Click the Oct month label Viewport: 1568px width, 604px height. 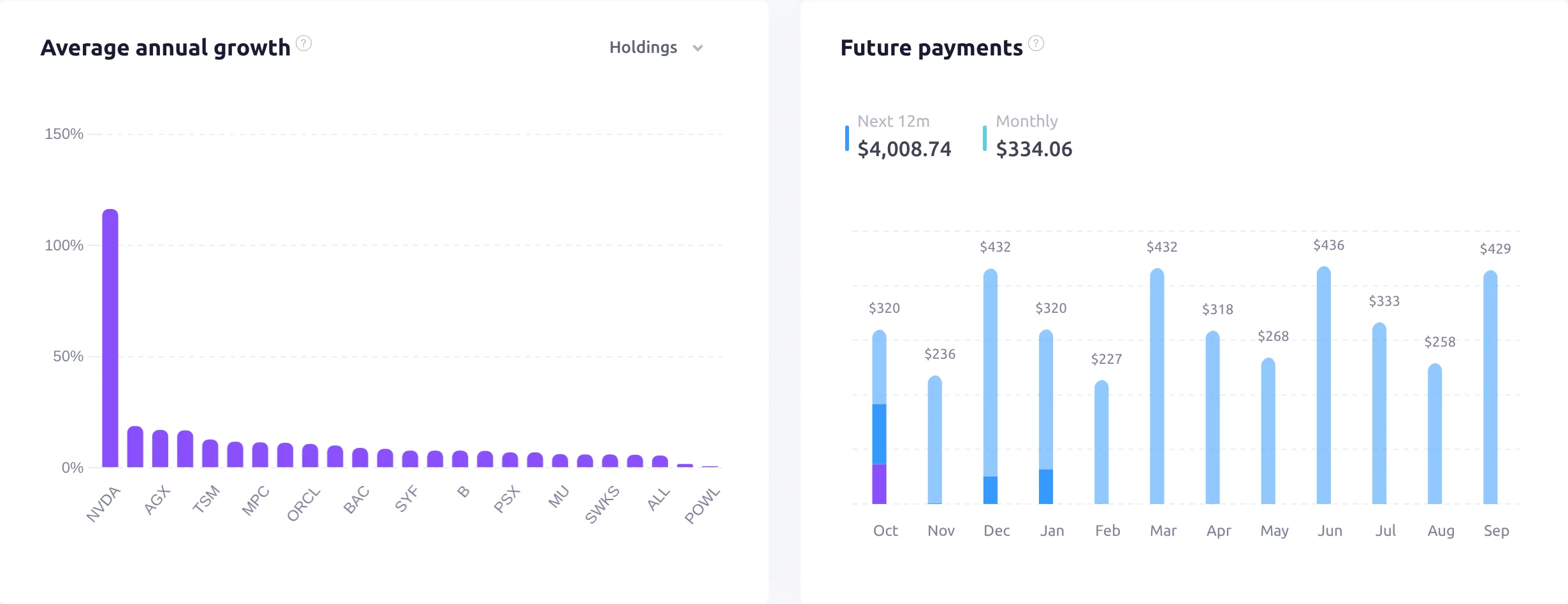pos(885,531)
